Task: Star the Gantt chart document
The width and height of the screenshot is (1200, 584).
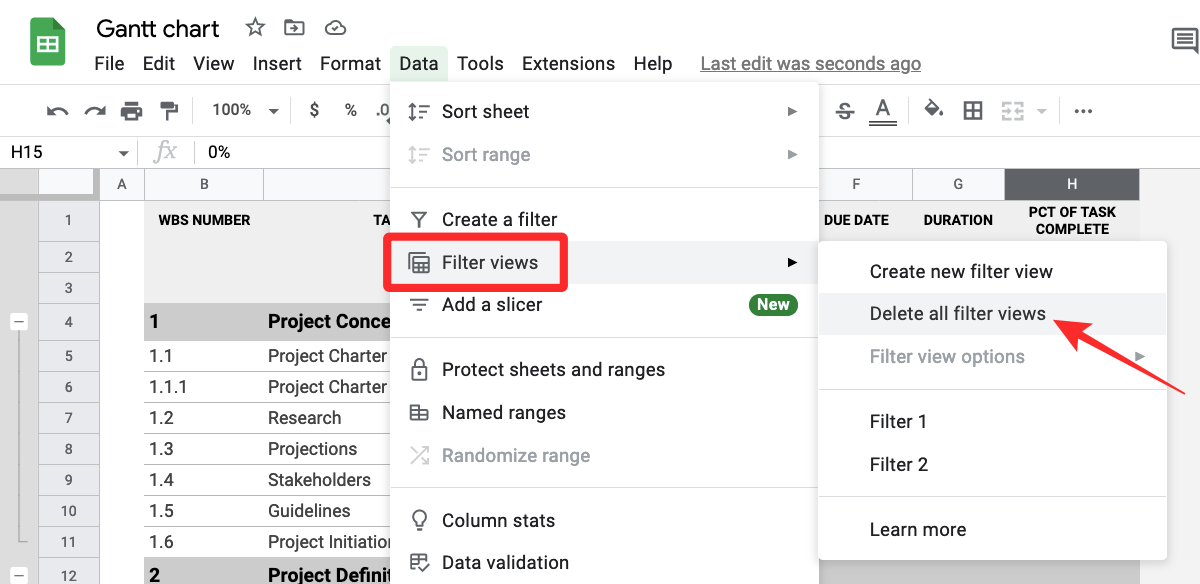Action: point(255,28)
